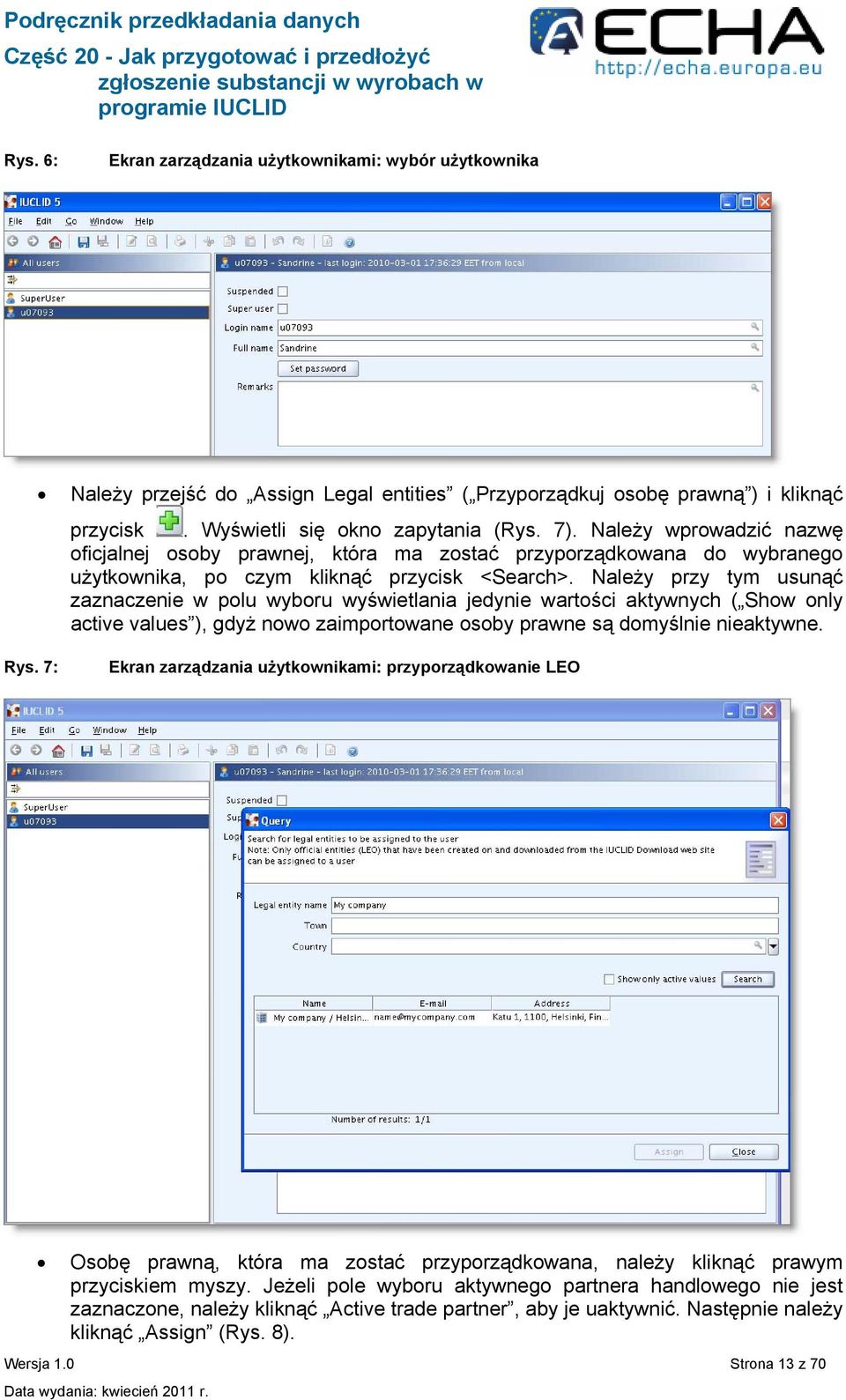Viewport: 846px width, 1400px height.
Task: Open the File menu in the upper IUCLID window
Action: click(x=16, y=222)
